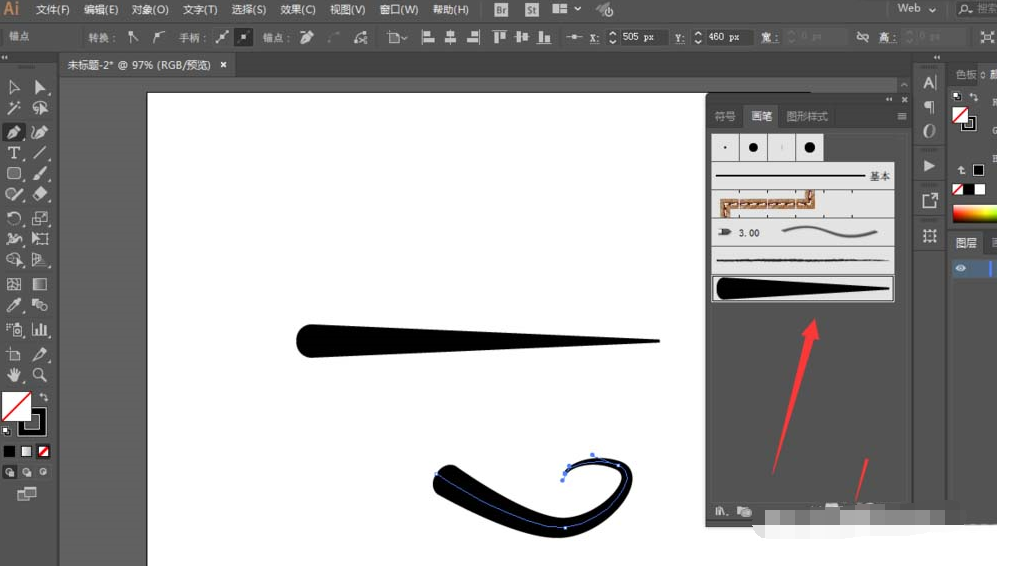Select the Zoom magnifier tool
This screenshot has width=1017, height=566.
40,375
